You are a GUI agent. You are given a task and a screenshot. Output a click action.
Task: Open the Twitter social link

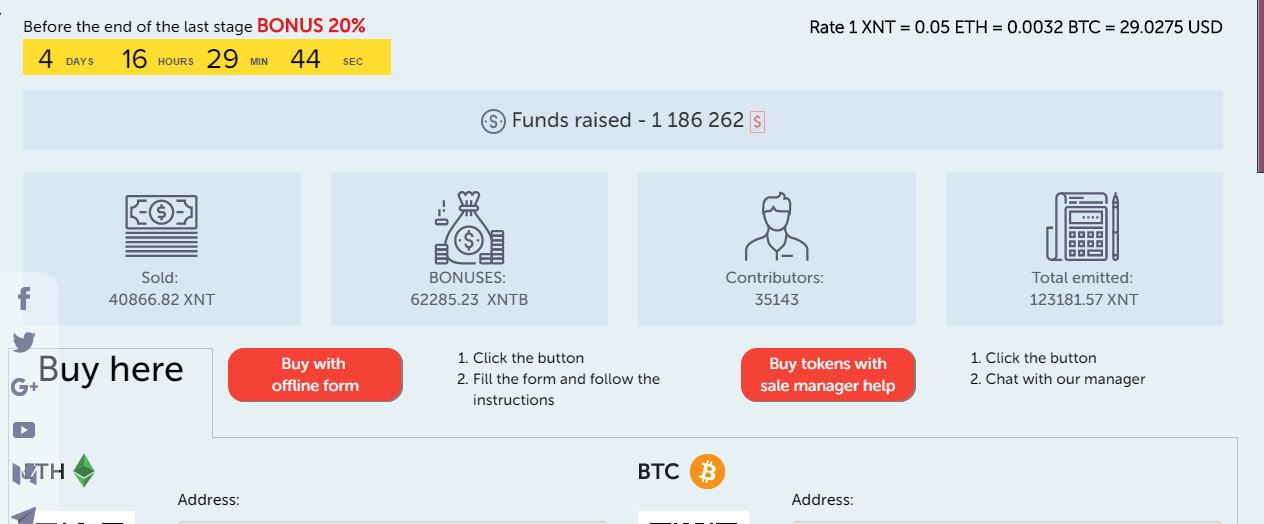tap(24, 342)
